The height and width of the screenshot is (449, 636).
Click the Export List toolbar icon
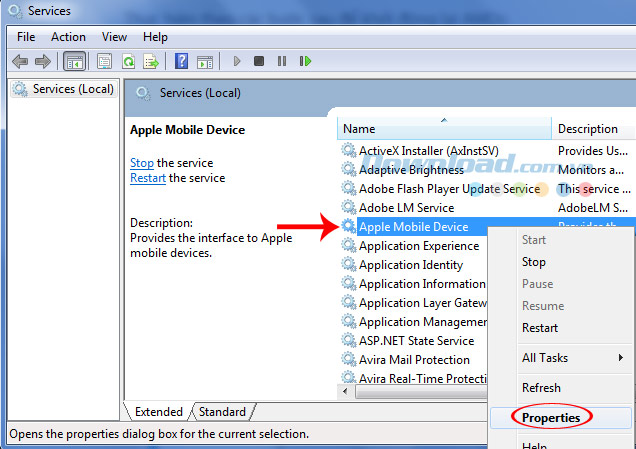(x=152, y=62)
